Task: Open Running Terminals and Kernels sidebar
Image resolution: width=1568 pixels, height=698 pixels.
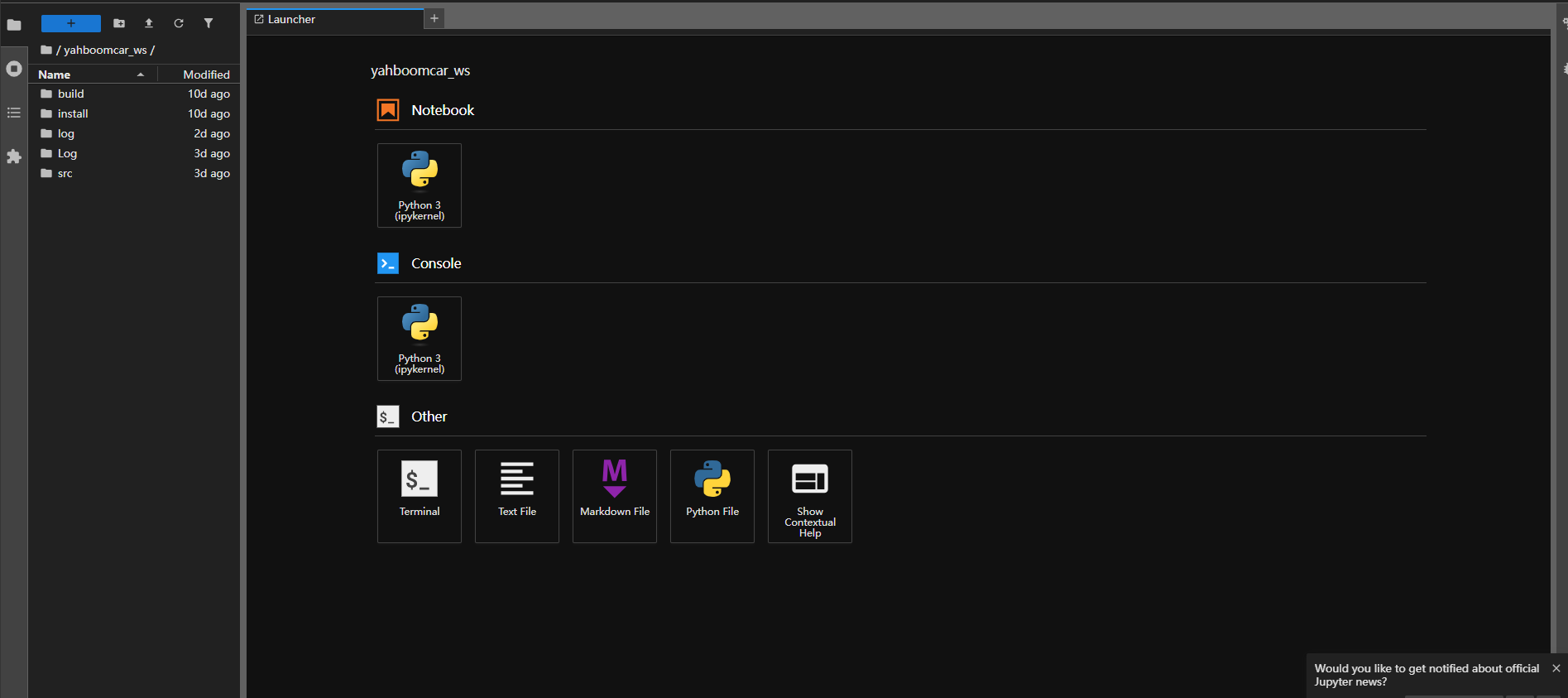Action: pyautogui.click(x=14, y=69)
